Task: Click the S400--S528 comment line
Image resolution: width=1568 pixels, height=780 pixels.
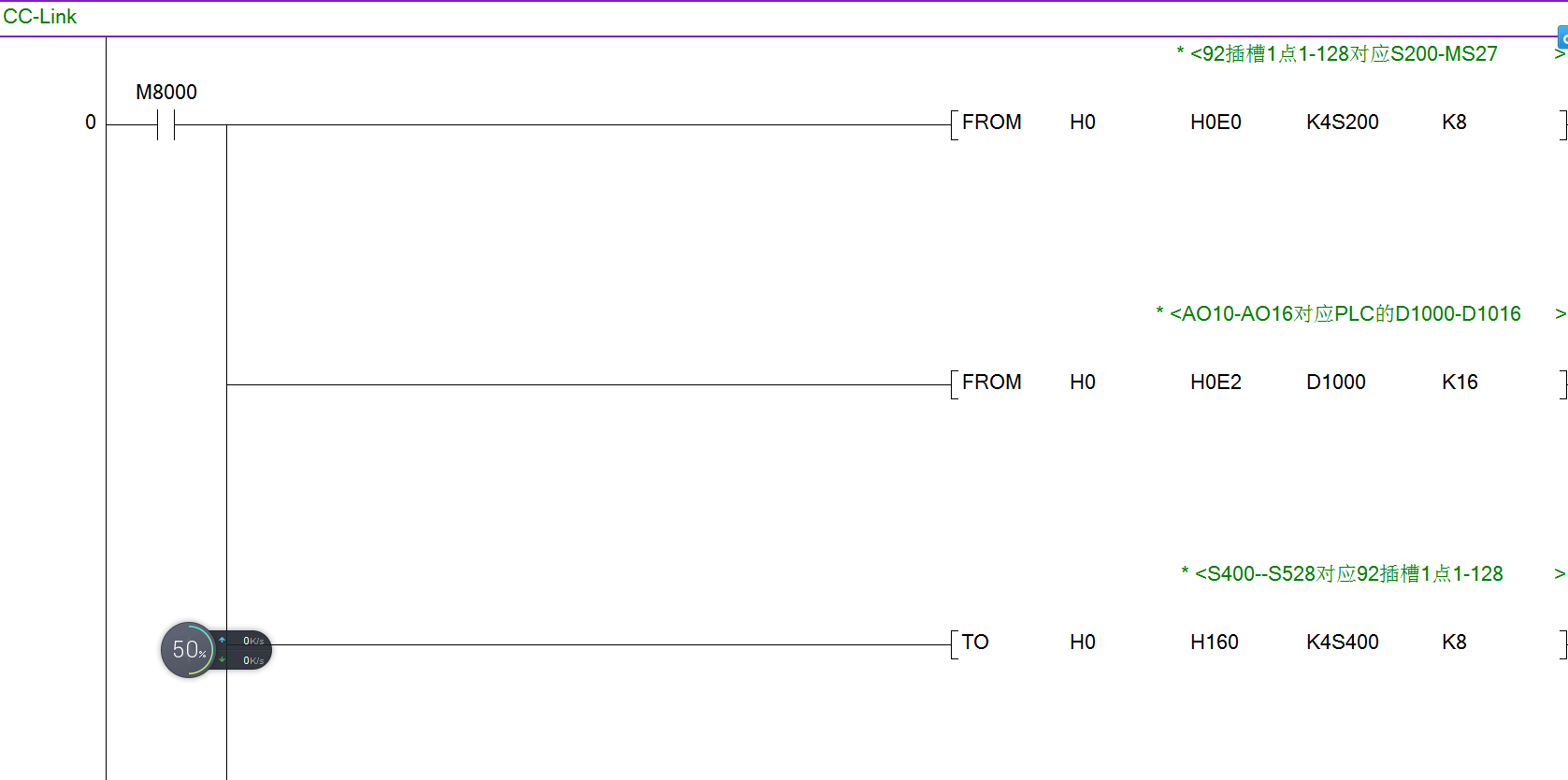Action: (1348, 574)
